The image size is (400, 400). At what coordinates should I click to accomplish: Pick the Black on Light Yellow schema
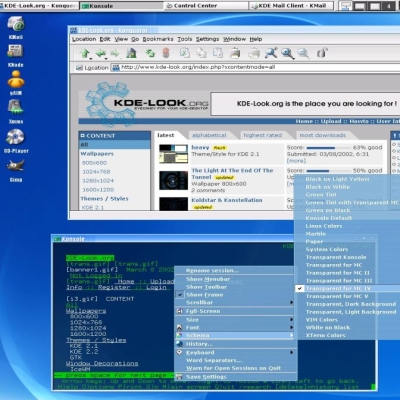[x=337, y=179]
